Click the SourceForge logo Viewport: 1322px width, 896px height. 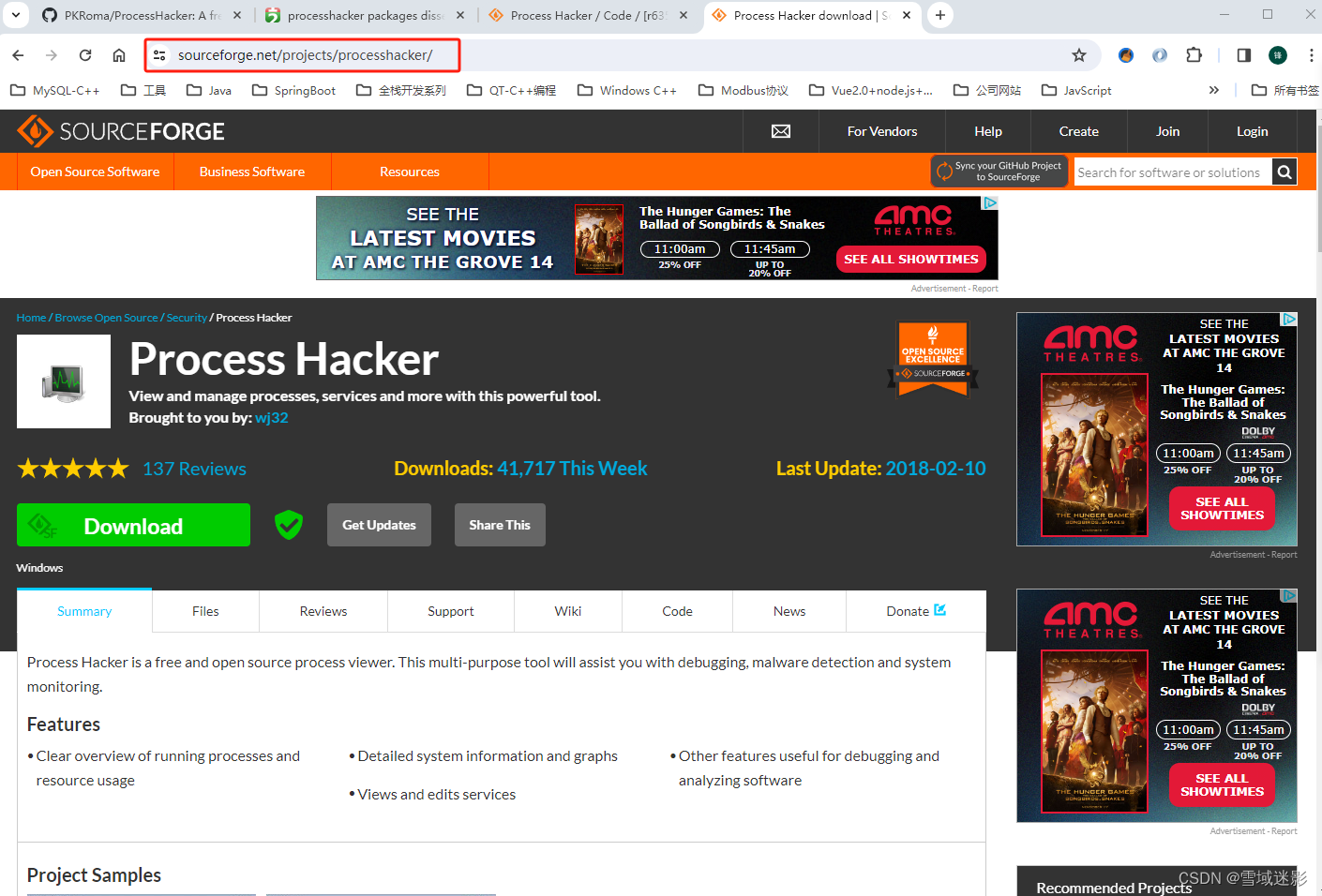click(x=122, y=130)
